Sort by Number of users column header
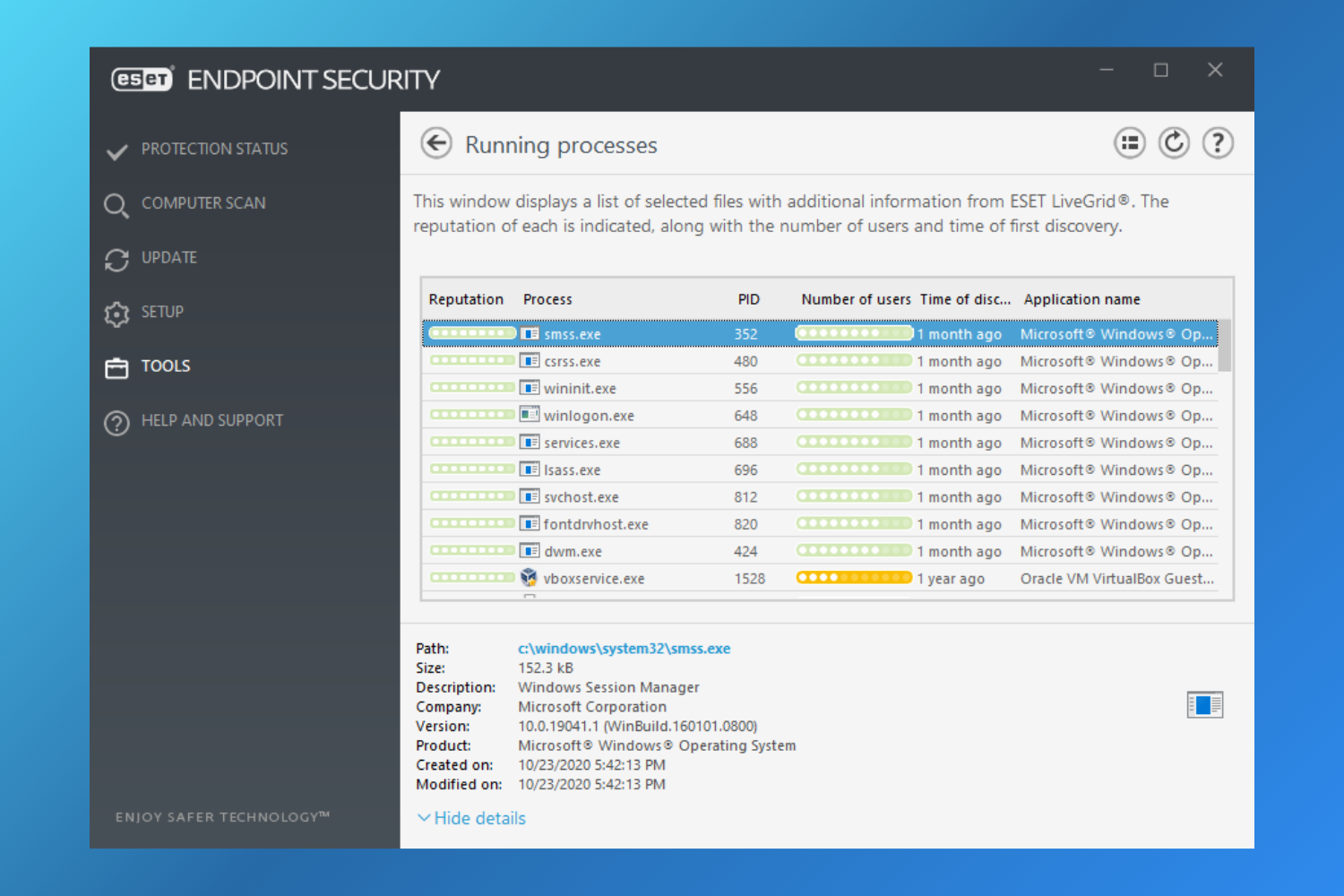Screen dimensions: 1344x896 pos(856,299)
